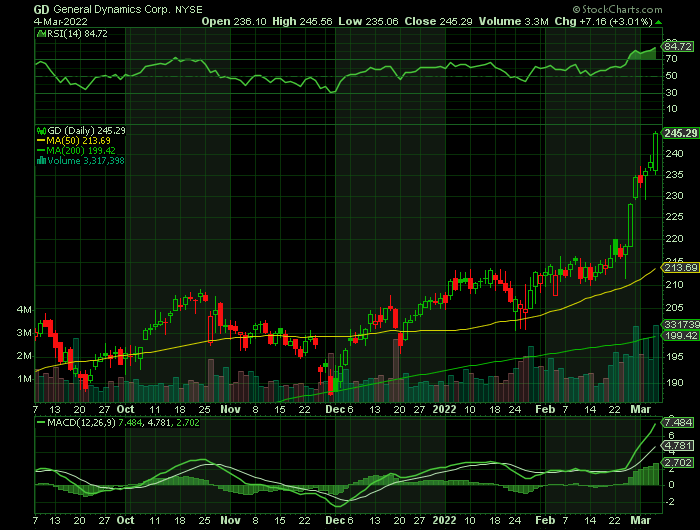Image resolution: width=700 pixels, height=530 pixels.
Task: Click the Volume 3,317,398 legend text
Action: (x=86, y=161)
